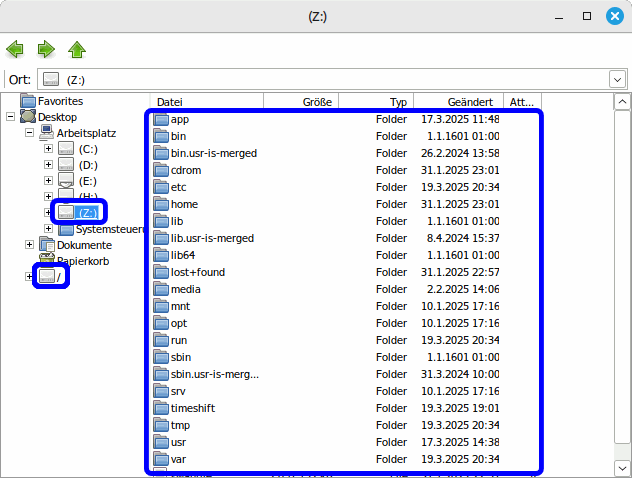Select the lost+found folder icon
The width and height of the screenshot is (632, 478).
click(162, 272)
